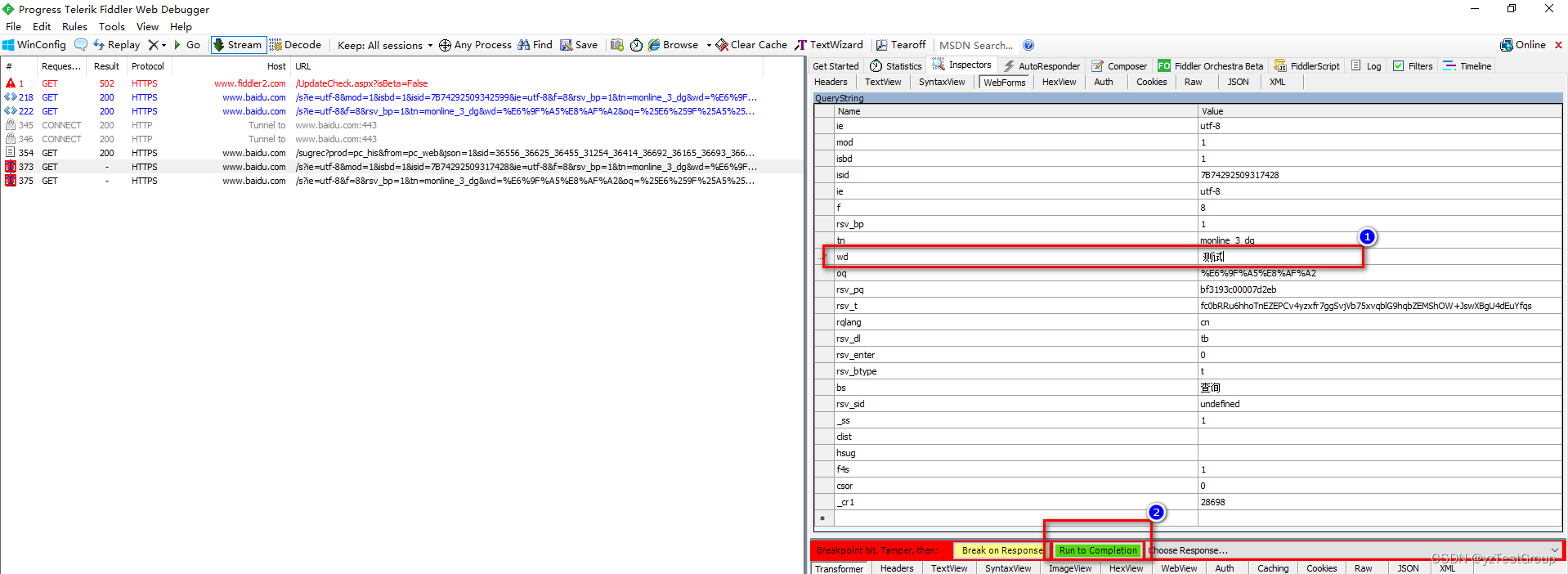Open the Filters tab
Viewport: 1568px width, 574px height.
click(1413, 66)
